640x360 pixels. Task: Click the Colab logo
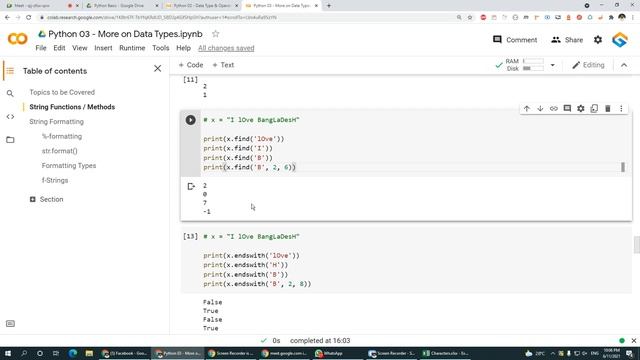[18, 39]
